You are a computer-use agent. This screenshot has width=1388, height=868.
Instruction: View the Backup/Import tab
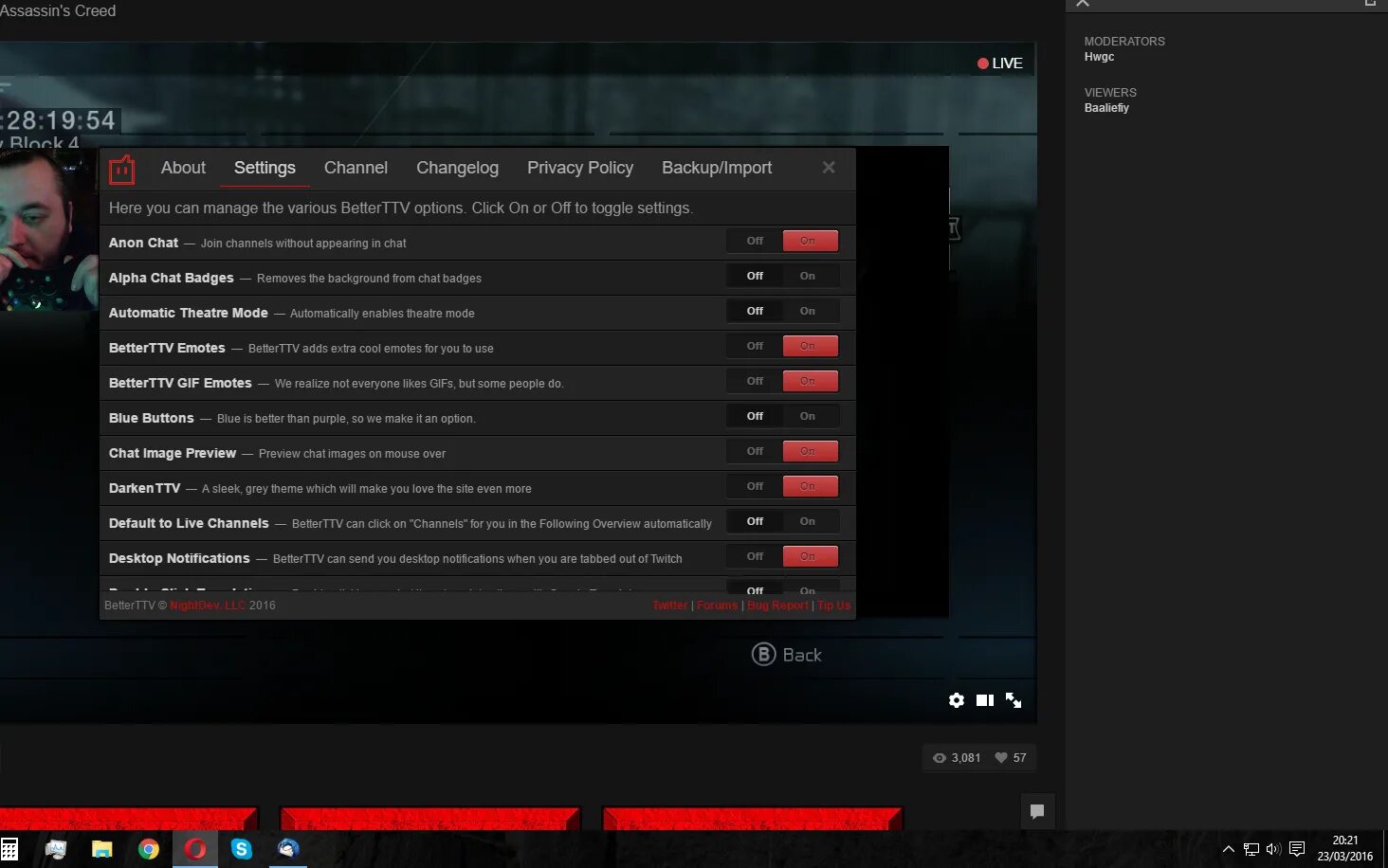[717, 168]
